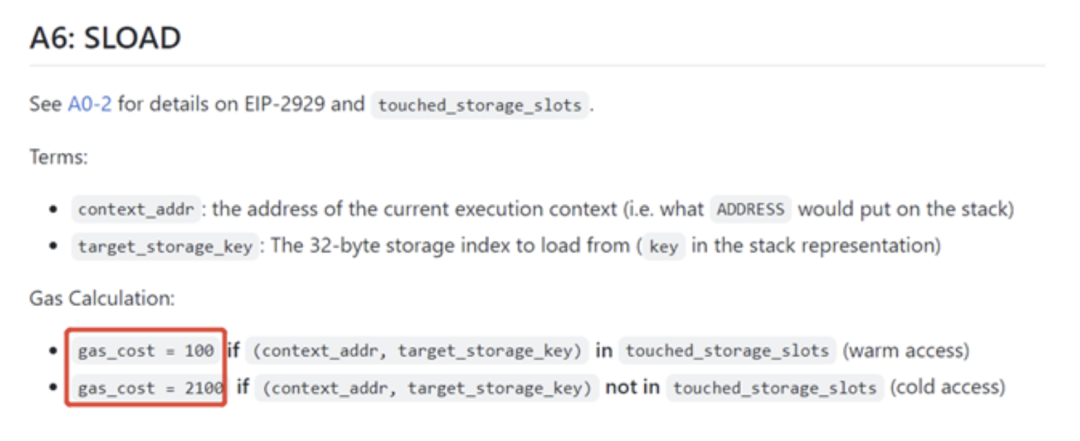
Task: Open the A0-2 link
Action: tap(90, 104)
